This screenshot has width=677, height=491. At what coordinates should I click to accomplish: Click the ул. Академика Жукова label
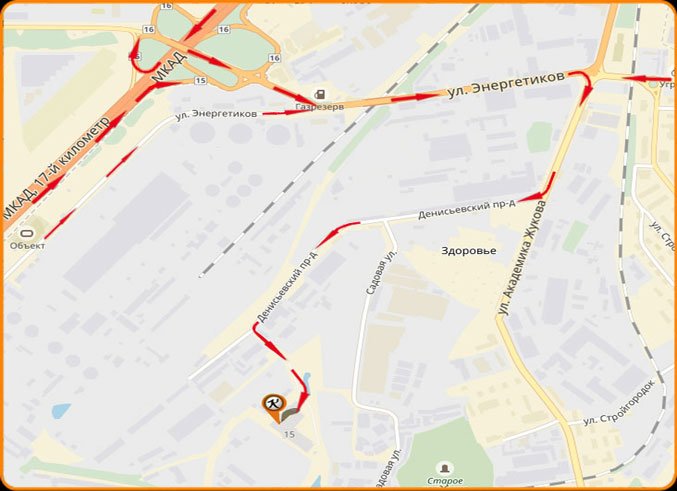[521, 259]
